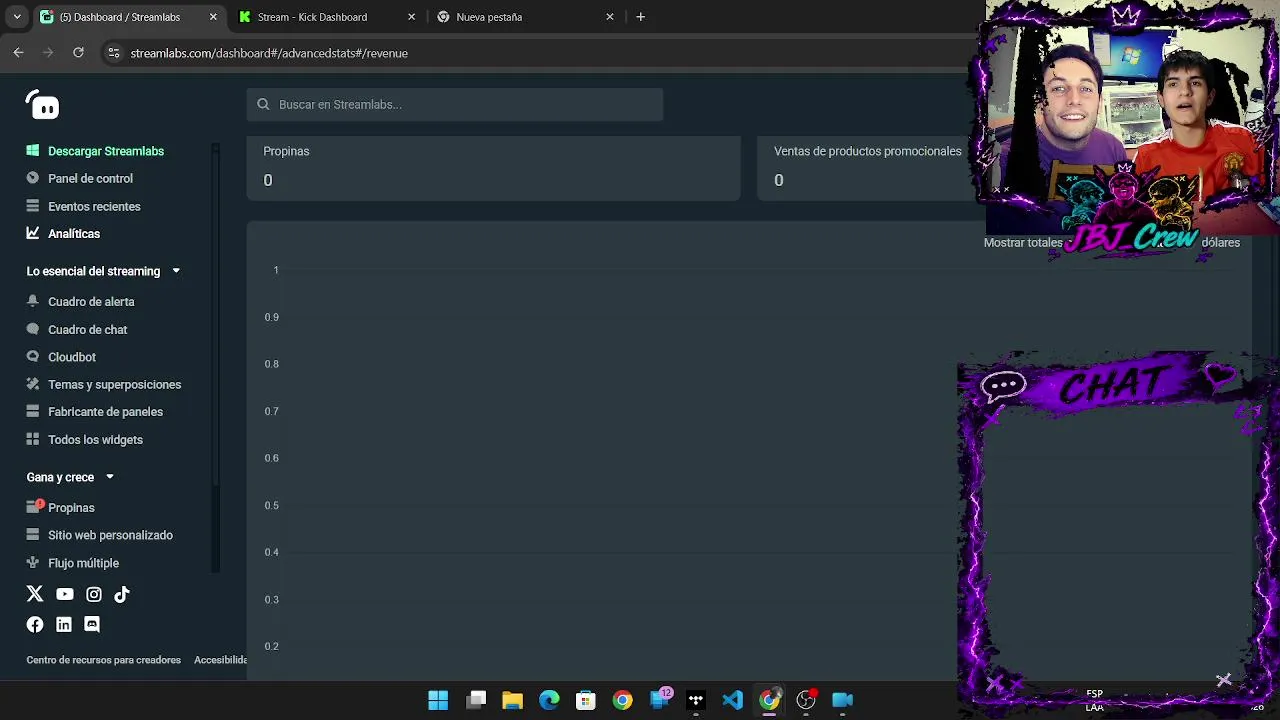Screen dimensions: 1280x720
Task: Click the TikTok social icon
Action: point(122,594)
